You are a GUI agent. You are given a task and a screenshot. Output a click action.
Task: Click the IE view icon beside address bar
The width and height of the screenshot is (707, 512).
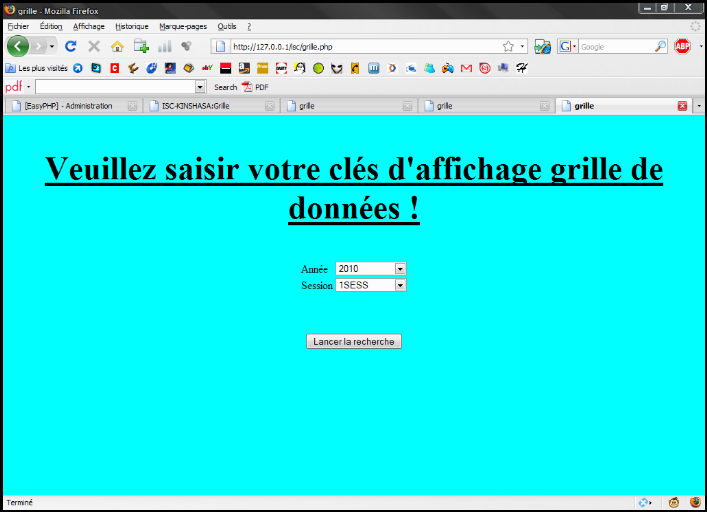pos(542,46)
